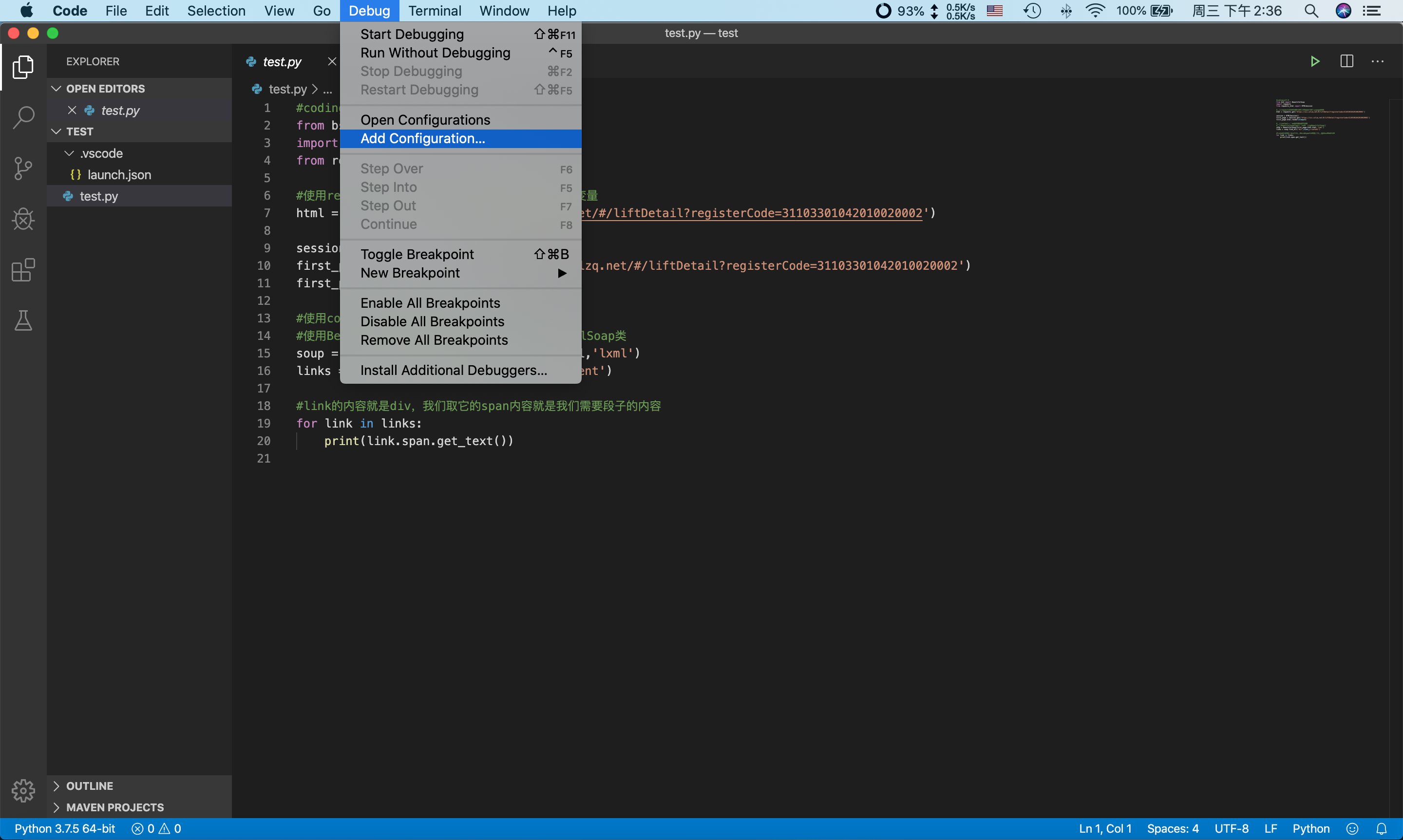The width and height of the screenshot is (1403, 840).
Task: Click the code minimap
Action: click(1322, 119)
